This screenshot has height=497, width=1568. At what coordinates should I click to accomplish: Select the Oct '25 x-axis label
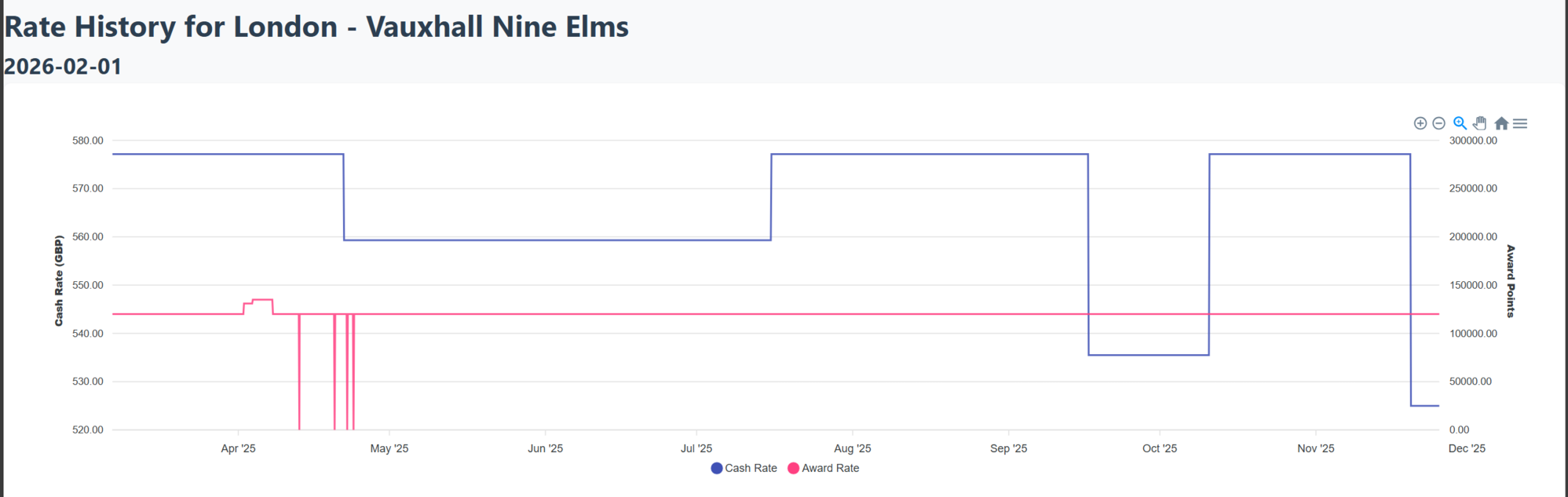point(1160,448)
